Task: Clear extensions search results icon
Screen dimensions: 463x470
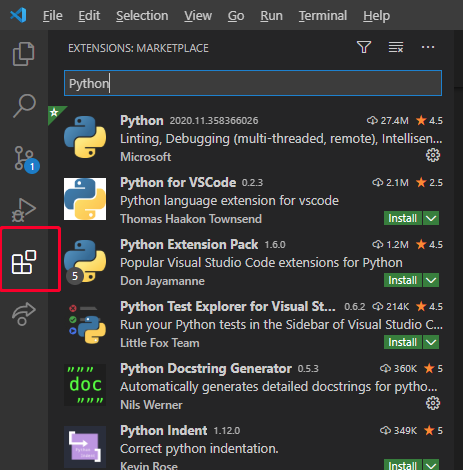Action: pos(396,47)
